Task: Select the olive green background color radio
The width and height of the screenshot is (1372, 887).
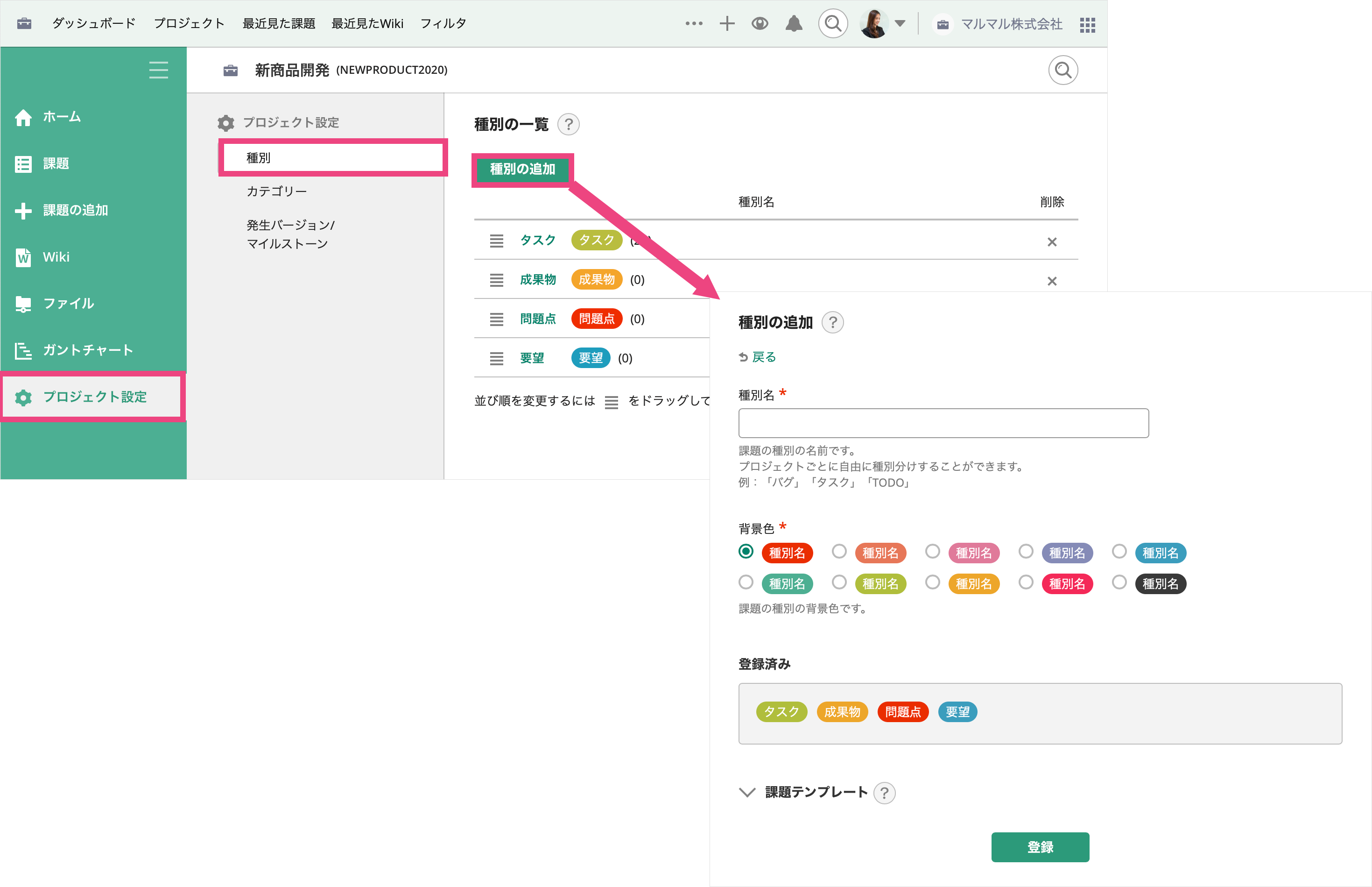Action: pos(839,582)
